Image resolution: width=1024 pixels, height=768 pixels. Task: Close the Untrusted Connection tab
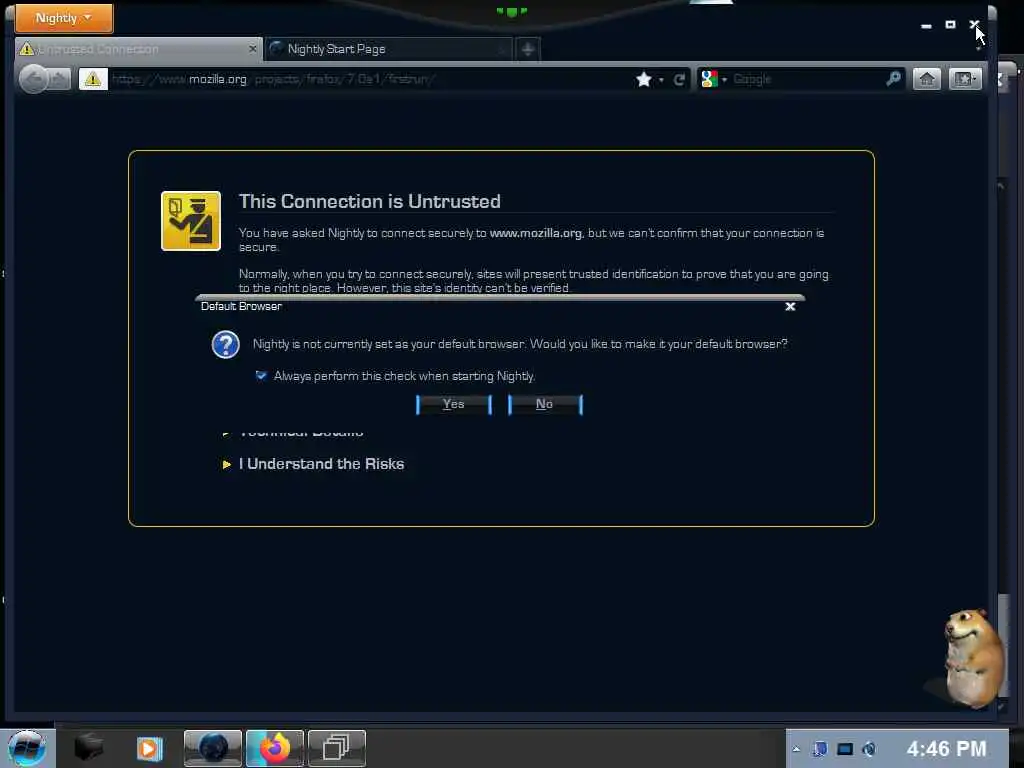pos(253,49)
